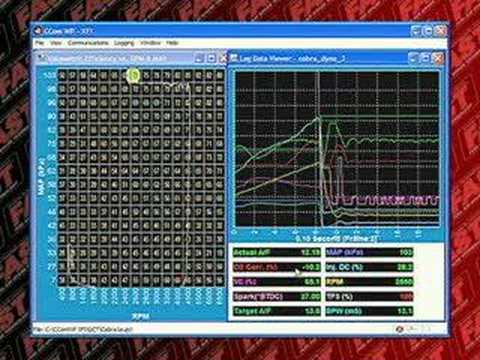
Task: Minimize the Log Data Viewer window
Action: pos(413,58)
